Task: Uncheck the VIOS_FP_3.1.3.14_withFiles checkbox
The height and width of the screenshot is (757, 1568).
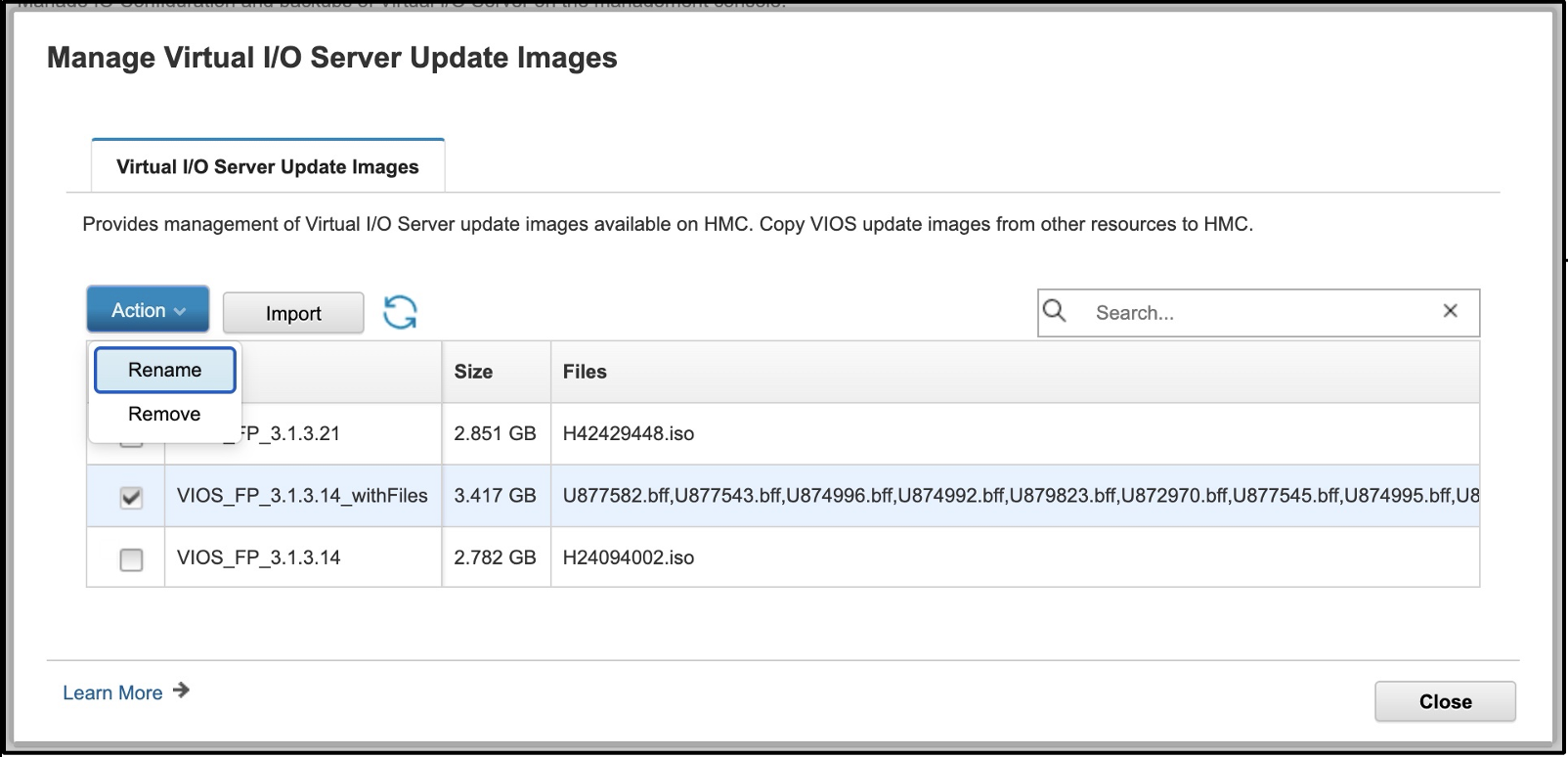Action: [131, 497]
